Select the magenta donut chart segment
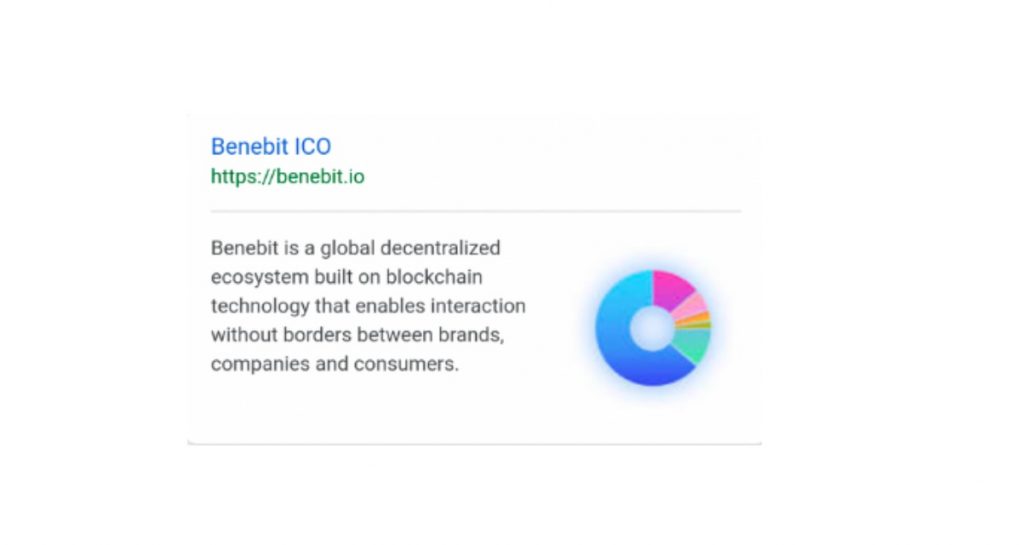This screenshot has height=545, width=1024. click(671, 288)
